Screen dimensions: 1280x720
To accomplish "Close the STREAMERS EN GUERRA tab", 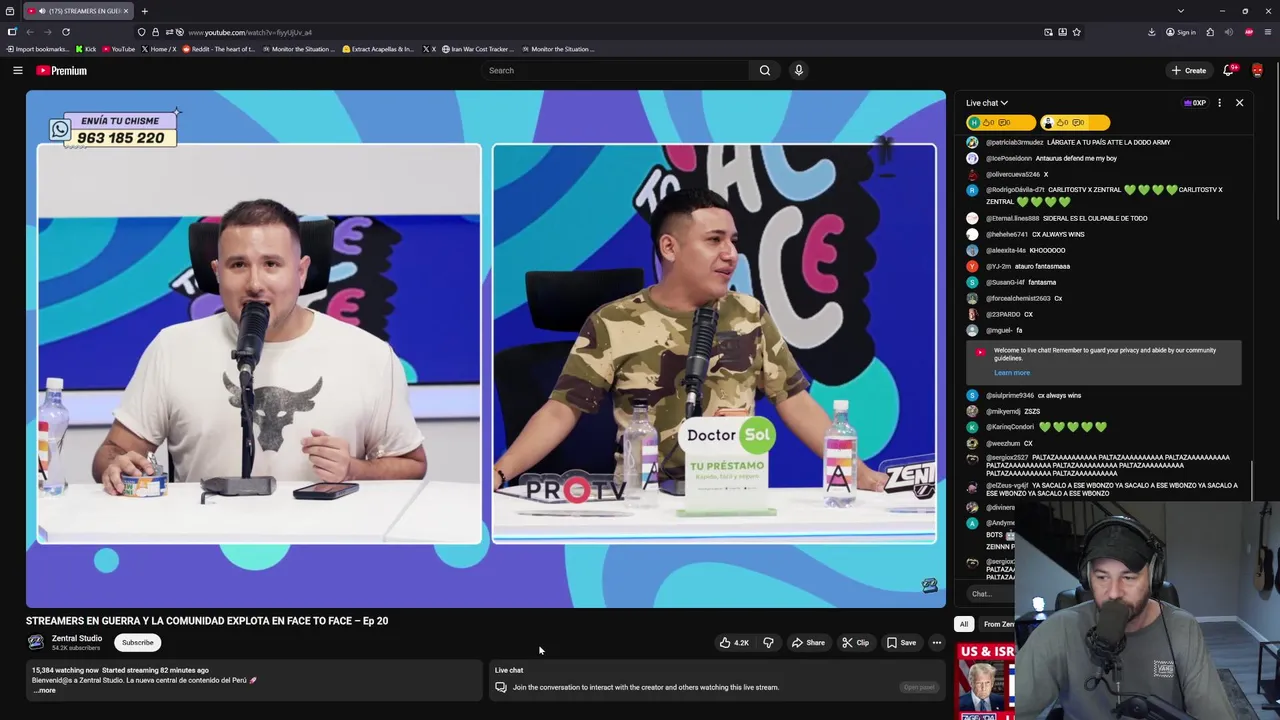I will click(126, 11).
